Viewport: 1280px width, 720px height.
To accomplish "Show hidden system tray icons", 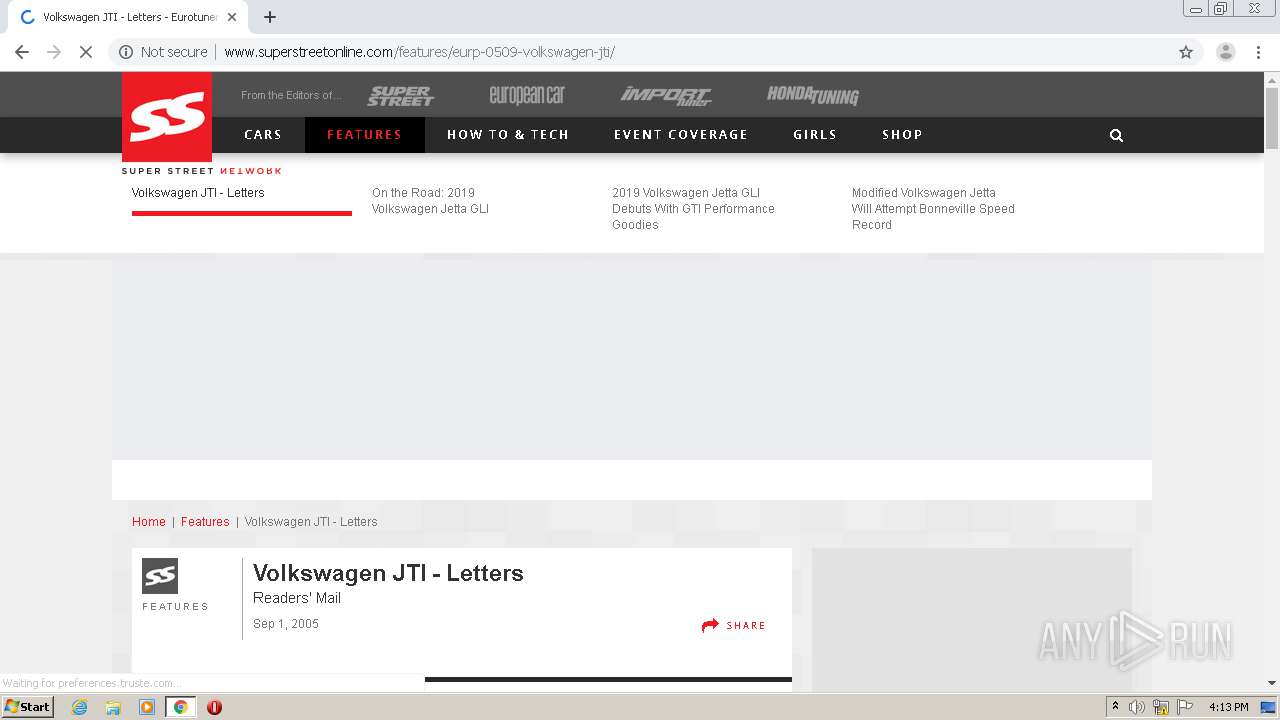I will [1115, 707].
